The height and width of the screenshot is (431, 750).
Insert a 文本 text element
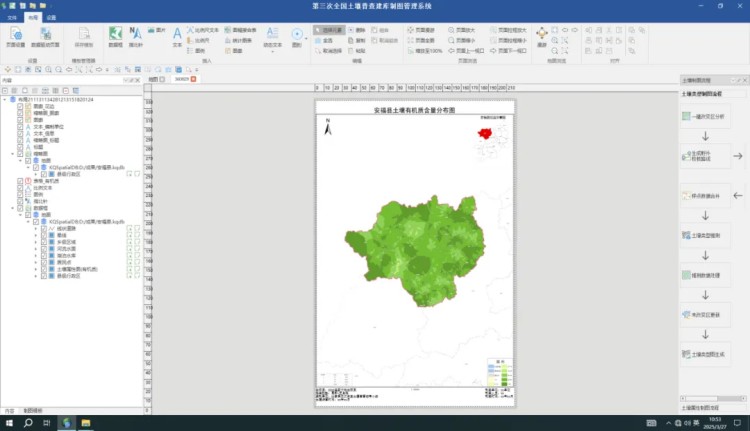pos(177,38)
